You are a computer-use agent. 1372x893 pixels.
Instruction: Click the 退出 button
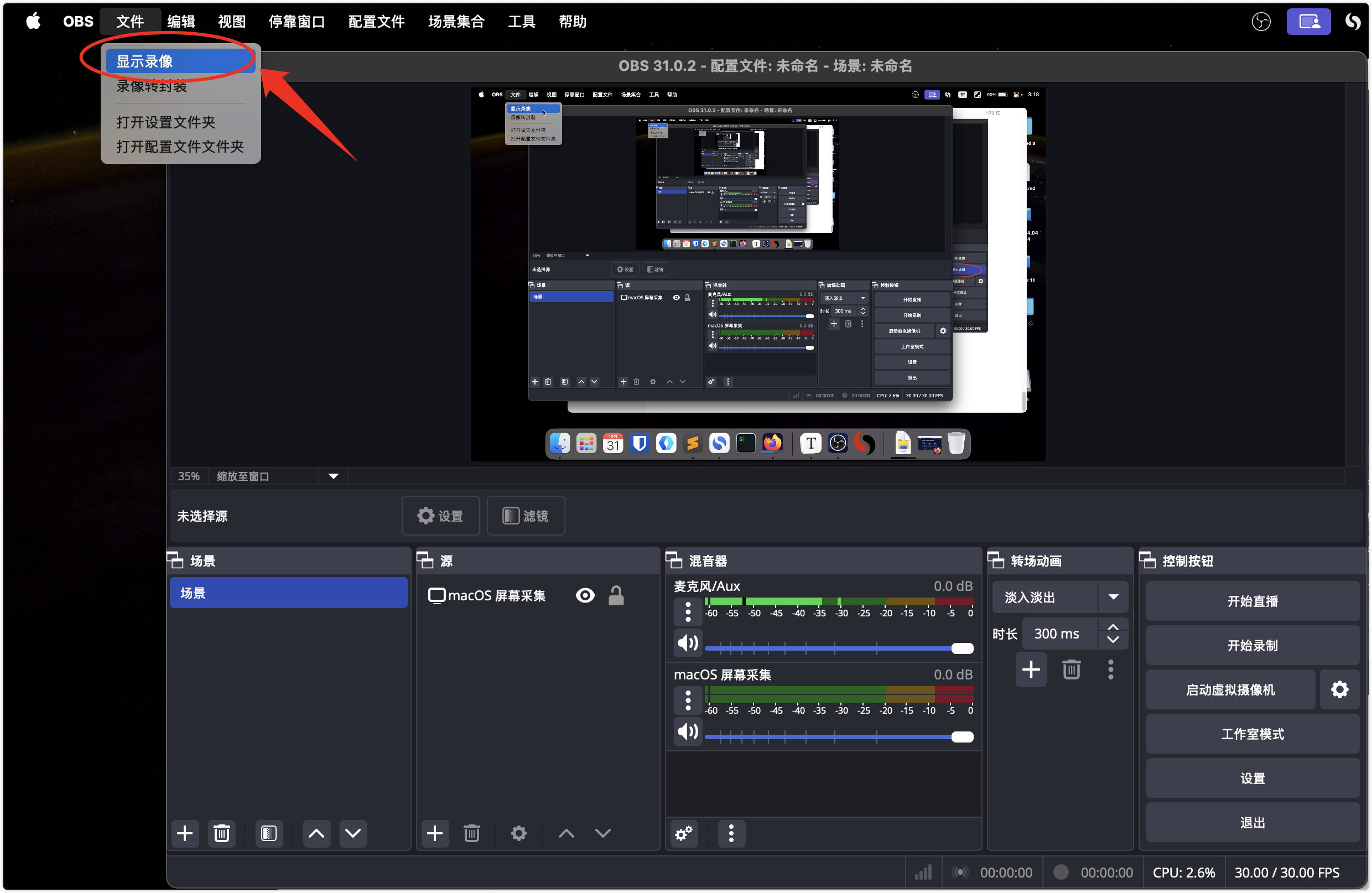coord(1252,823)
